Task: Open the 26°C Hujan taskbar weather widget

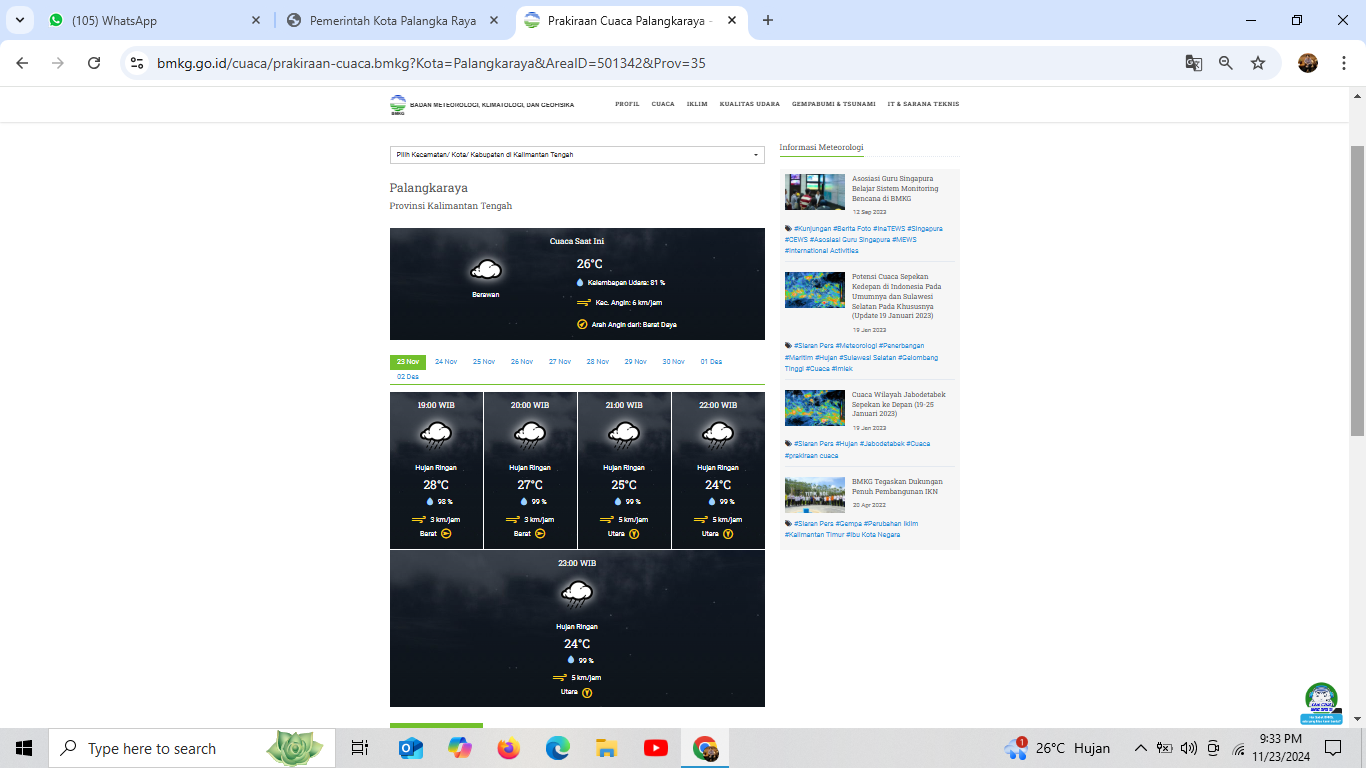Action: (1058, 748)
